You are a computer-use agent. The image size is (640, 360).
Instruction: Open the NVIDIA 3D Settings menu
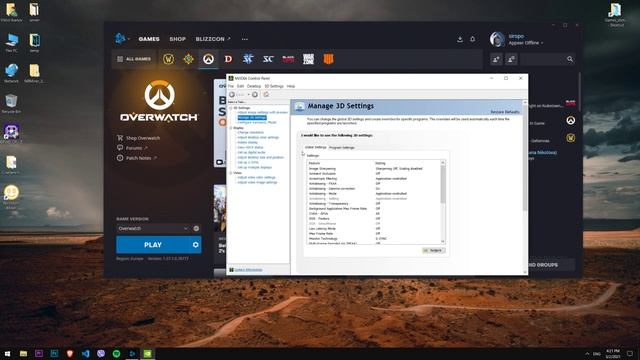tap(274, 86)
